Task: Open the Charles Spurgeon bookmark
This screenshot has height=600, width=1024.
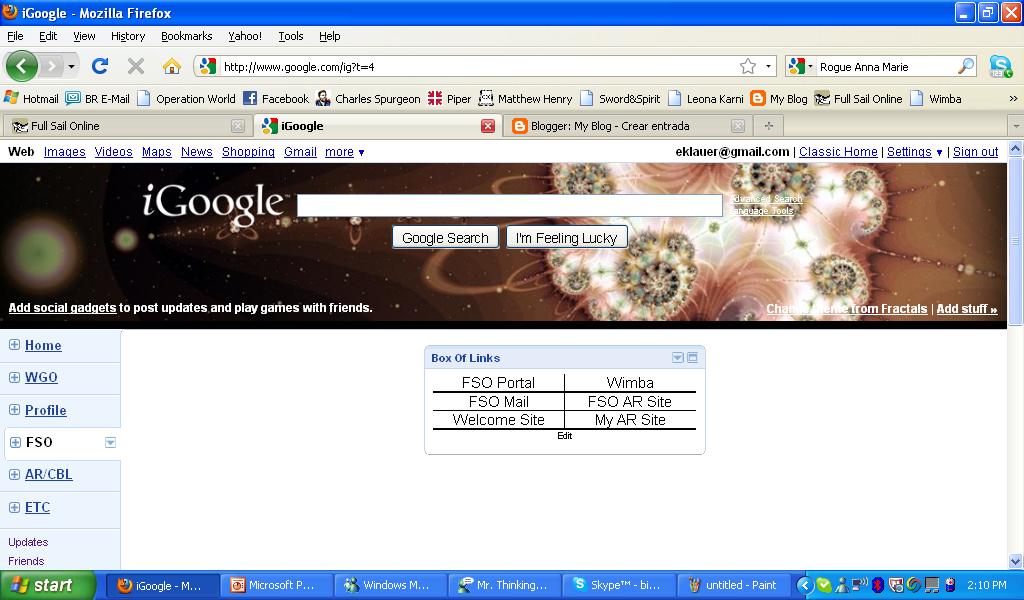Action: click(368, 99)
